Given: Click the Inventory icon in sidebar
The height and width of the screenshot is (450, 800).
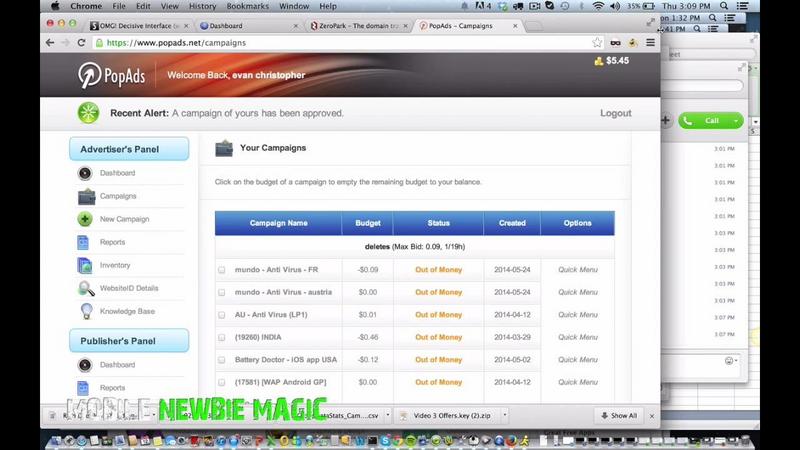Looking at the screenshot, I should [84, 265].
